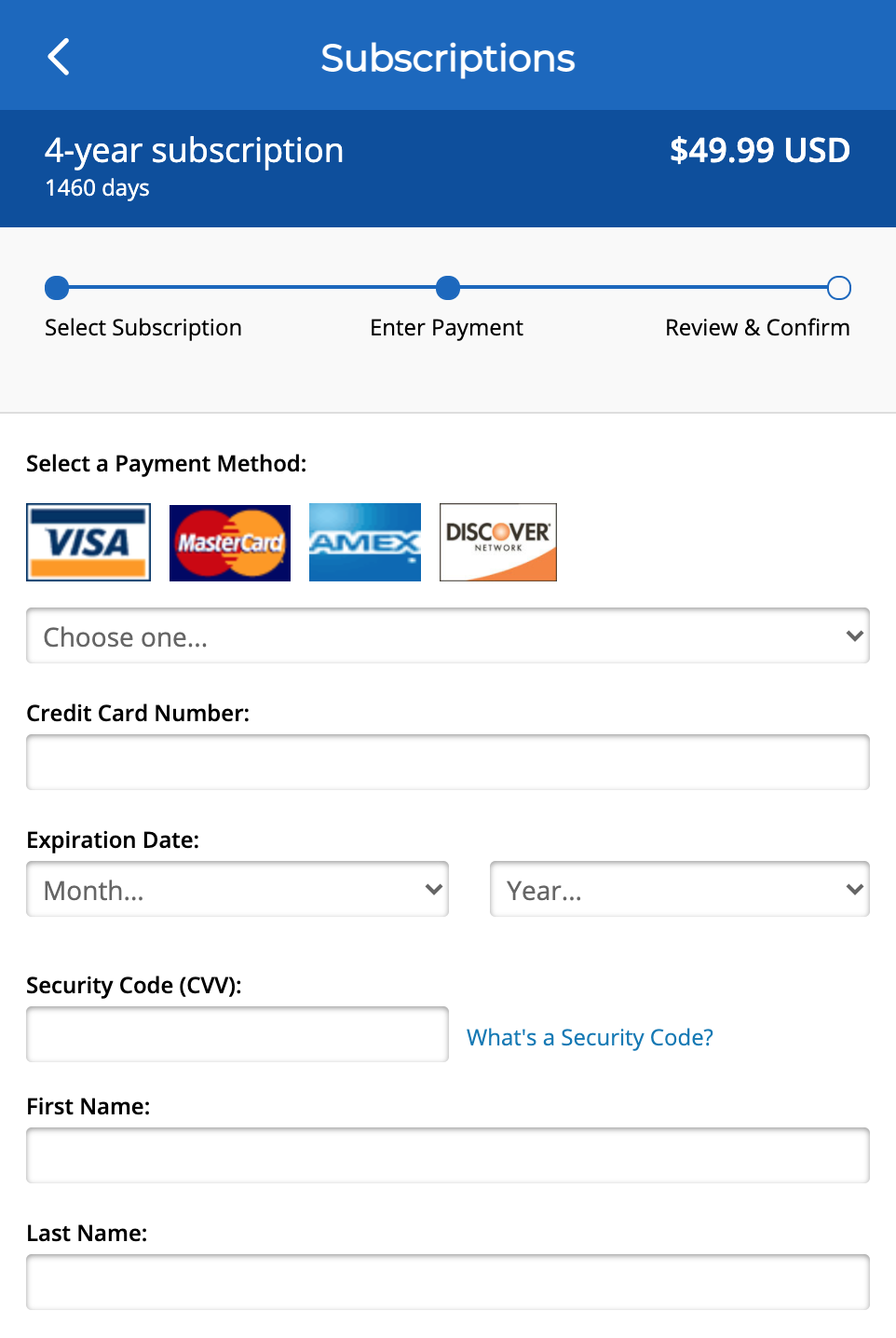Screen dimensions: 896x1338
Task: Open the expiration Year dropdown
Action: pyautogui.click(x=679, y=889)
